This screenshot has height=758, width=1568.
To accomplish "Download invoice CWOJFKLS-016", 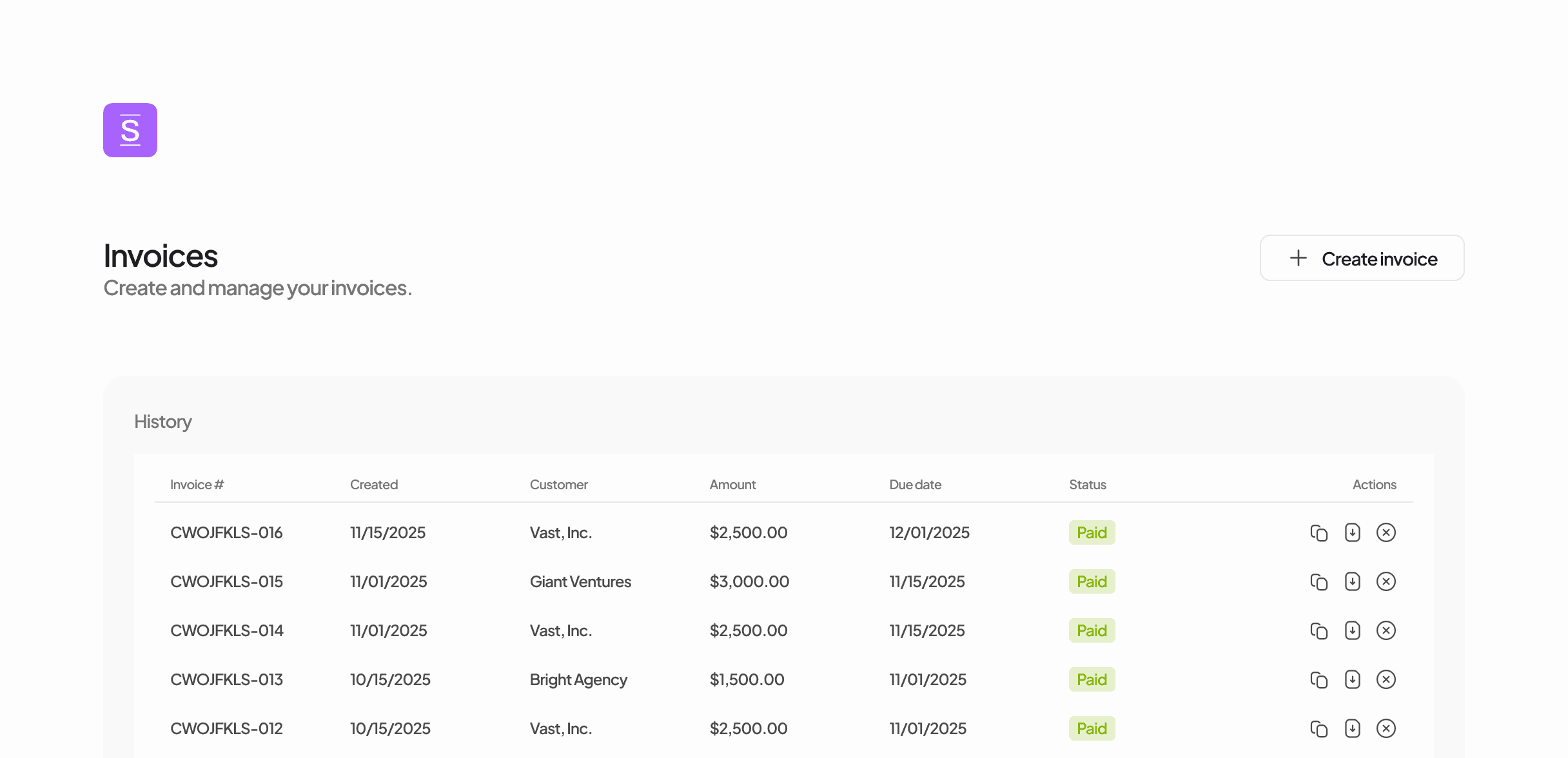I will click(x=1352, y=533).
